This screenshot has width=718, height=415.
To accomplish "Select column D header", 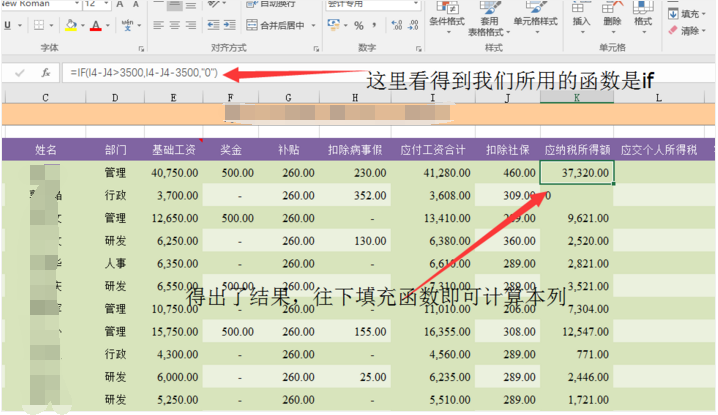I will point(115,97).
